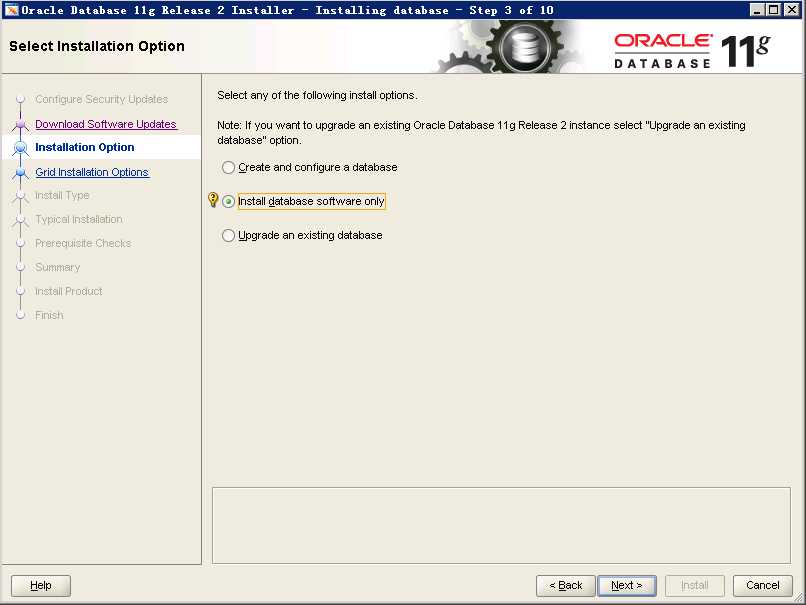Viewport: 806px width, 605px height.
Task: Click the Typical Installation step label
Action: 79,219
